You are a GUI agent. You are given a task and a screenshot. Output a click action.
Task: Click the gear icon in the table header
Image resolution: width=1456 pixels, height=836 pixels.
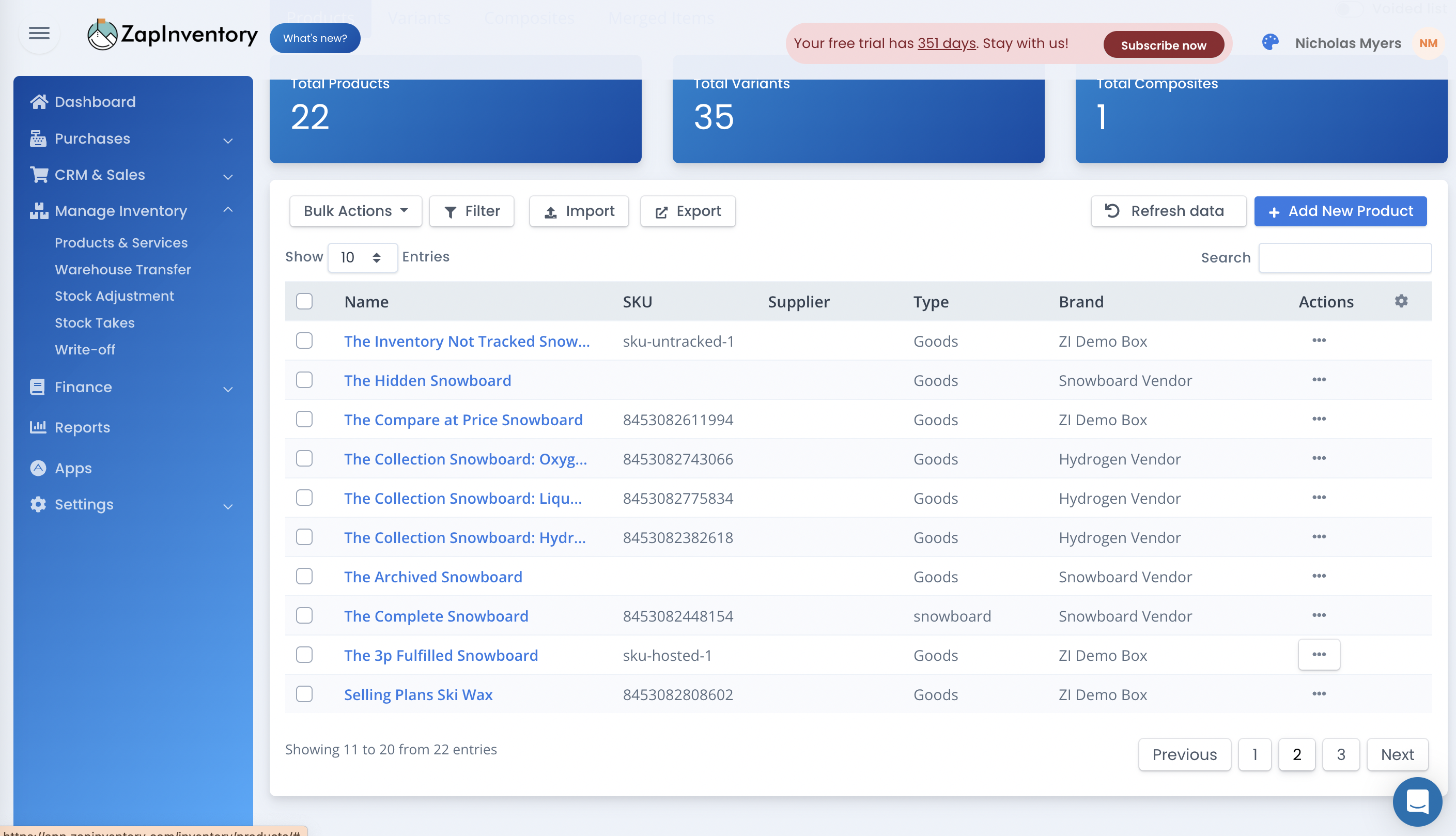[x=1401, y=301]
